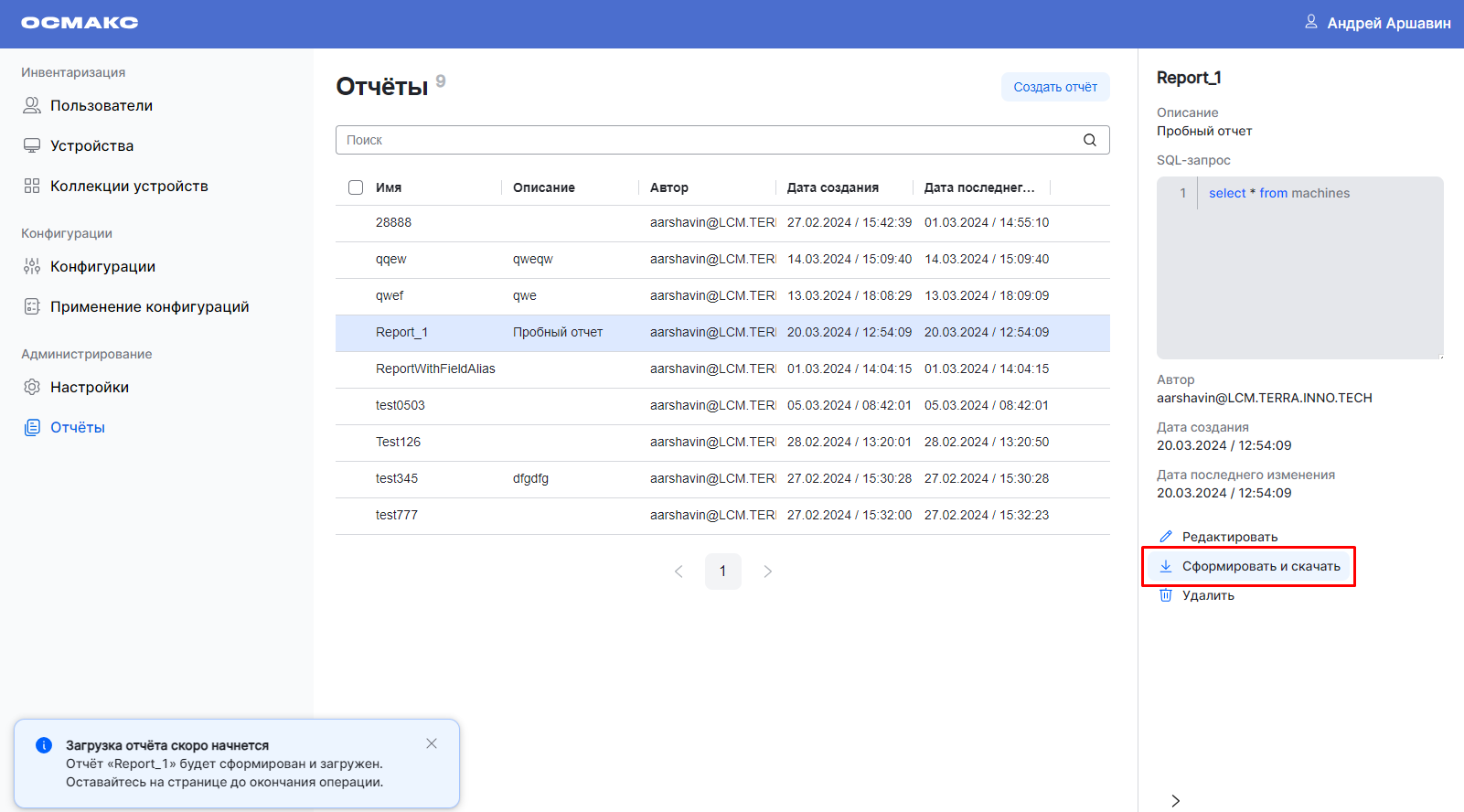Click the Devices monitor icon

(x=32, y=146)
